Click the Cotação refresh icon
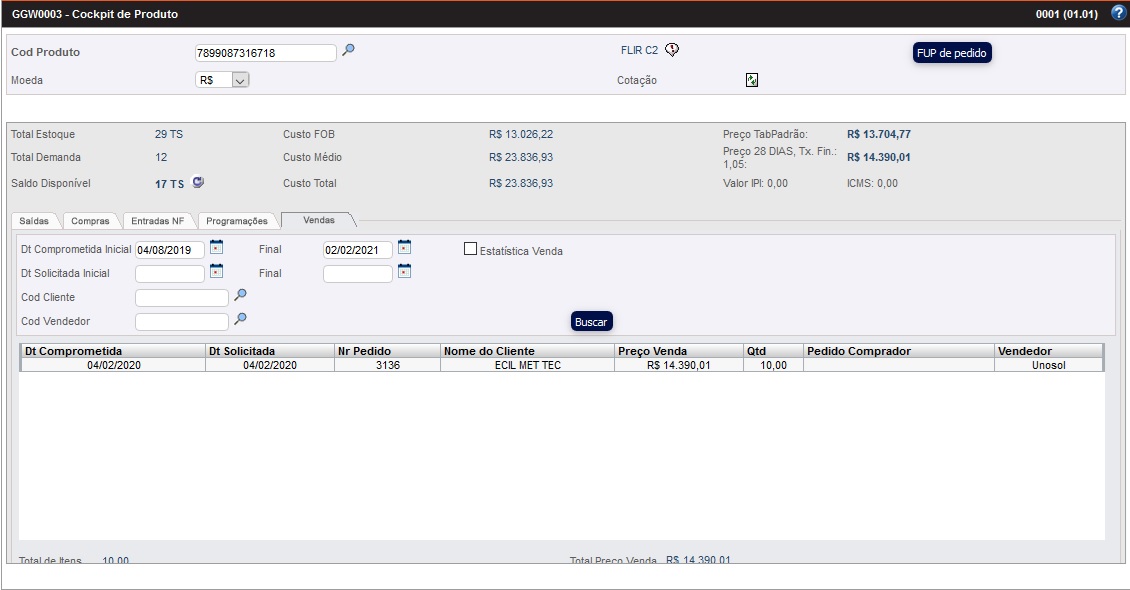Viewport: 1130px width, 590px height. [752, 80]
